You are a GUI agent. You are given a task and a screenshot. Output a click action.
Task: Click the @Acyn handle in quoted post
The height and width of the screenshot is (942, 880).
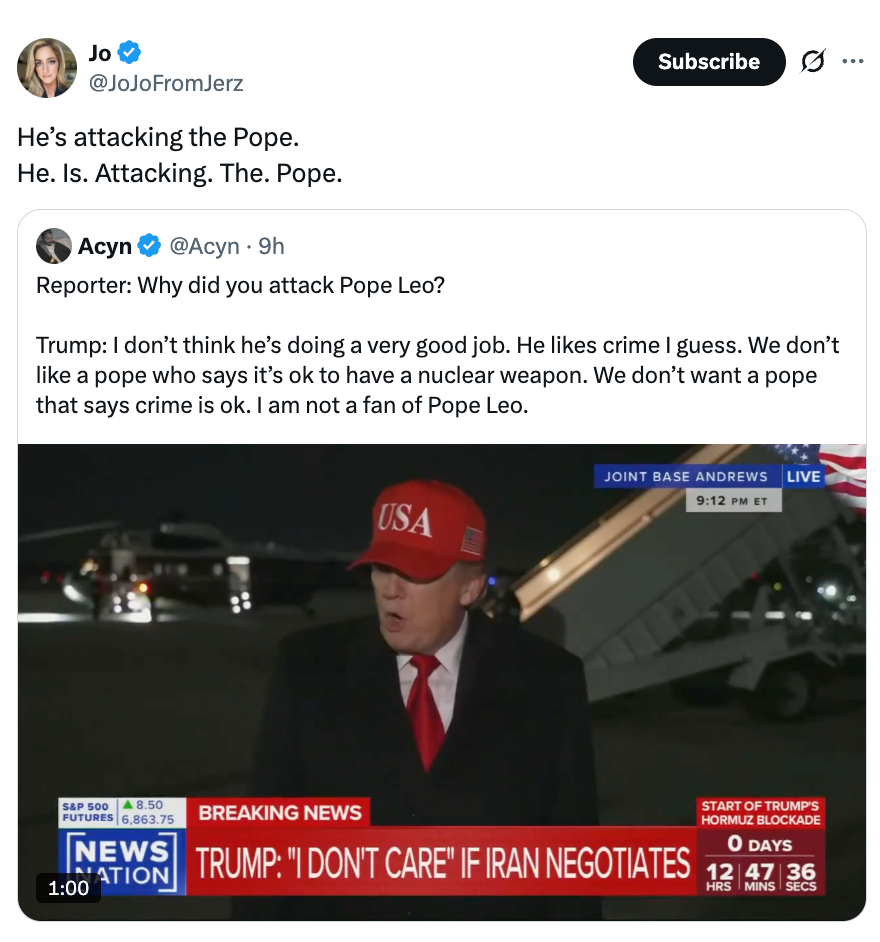point(204,246)
